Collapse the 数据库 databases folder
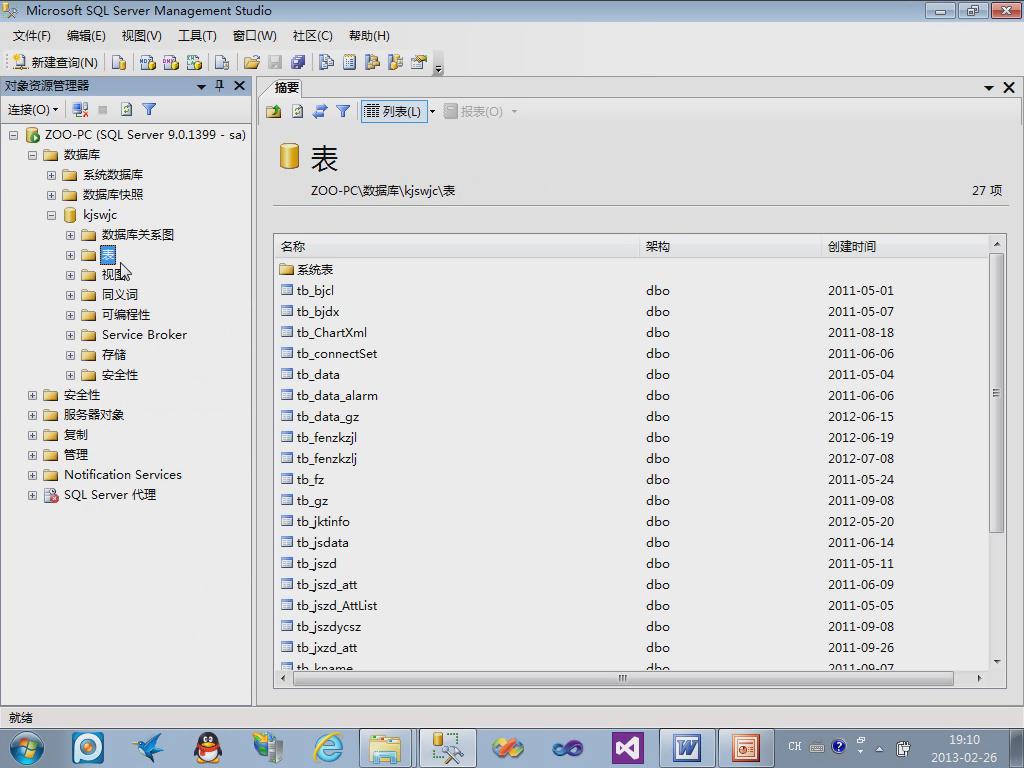The image size is (1024, 768). point(33,155)
